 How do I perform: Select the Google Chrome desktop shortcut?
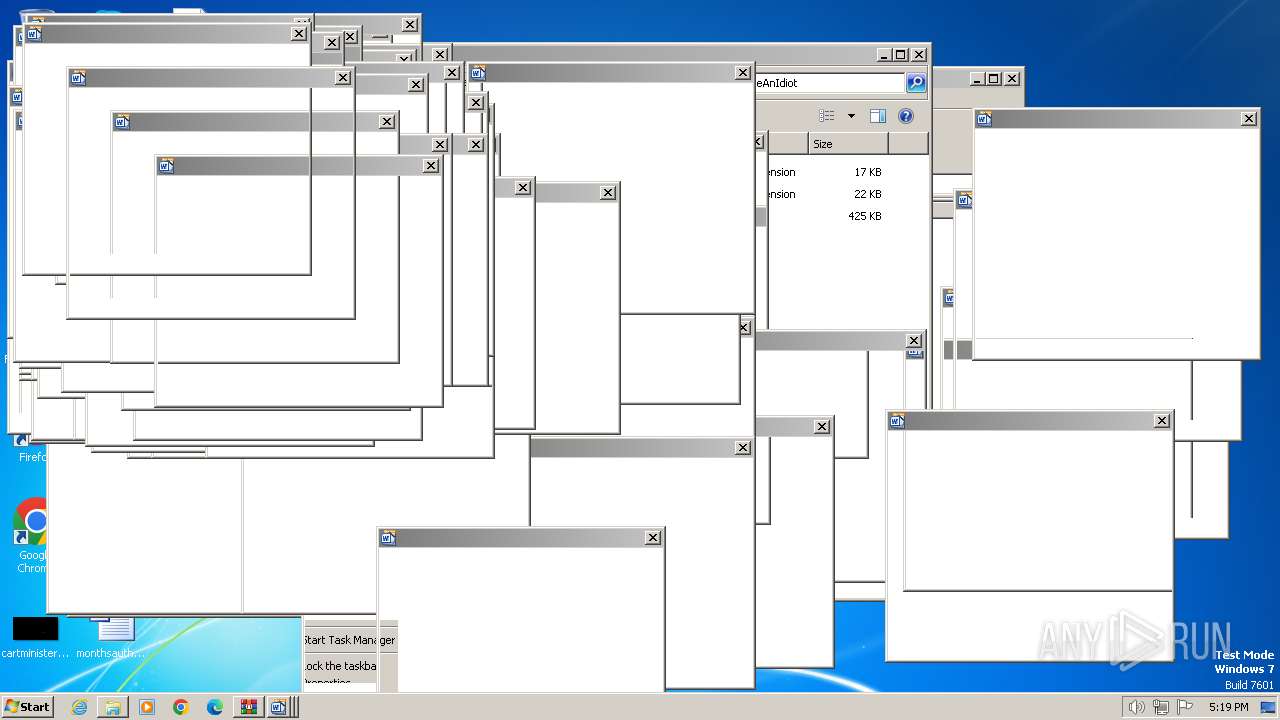click(32, 536)
